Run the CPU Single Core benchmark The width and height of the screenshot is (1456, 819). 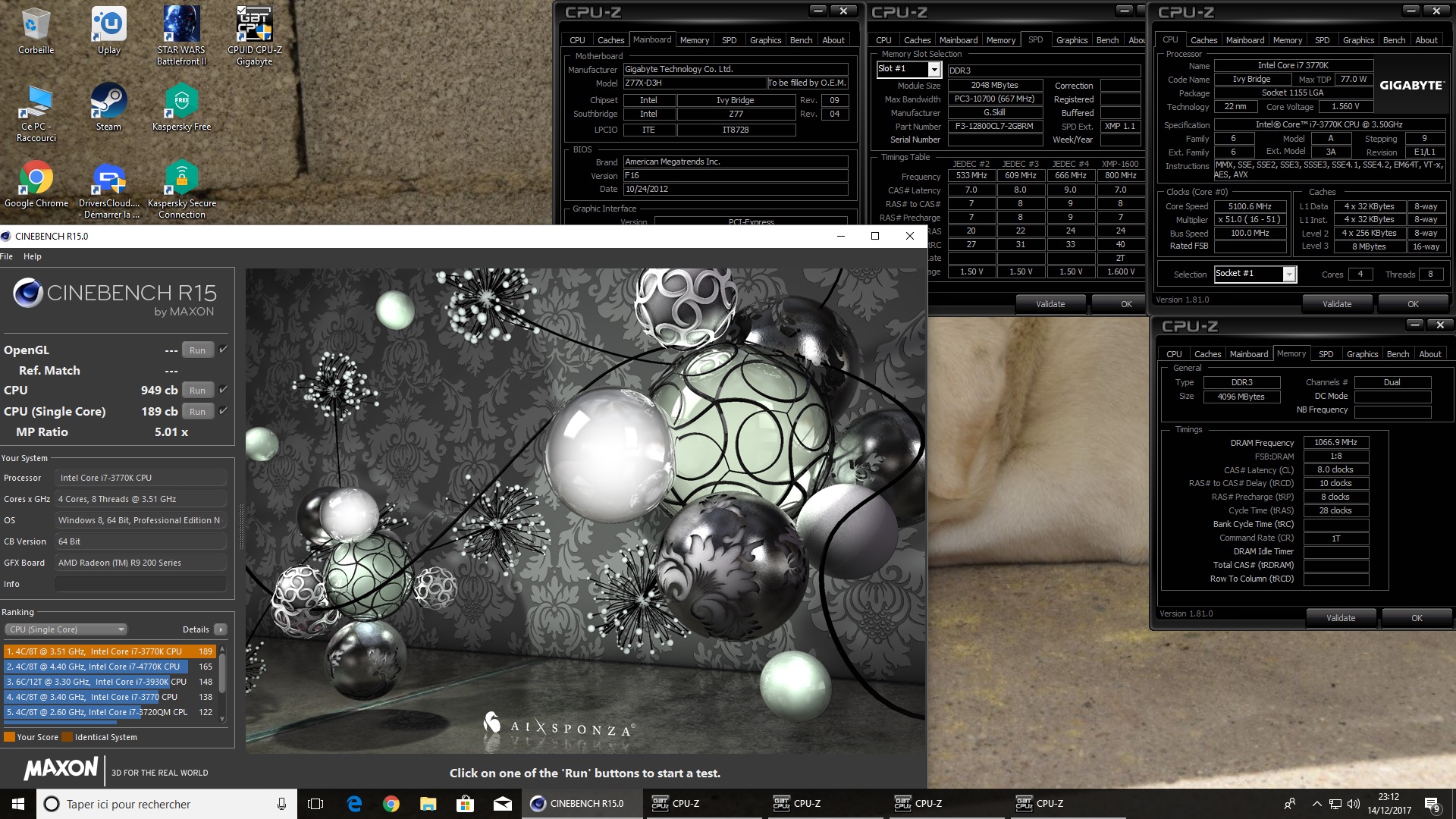[x=197, y=412]
